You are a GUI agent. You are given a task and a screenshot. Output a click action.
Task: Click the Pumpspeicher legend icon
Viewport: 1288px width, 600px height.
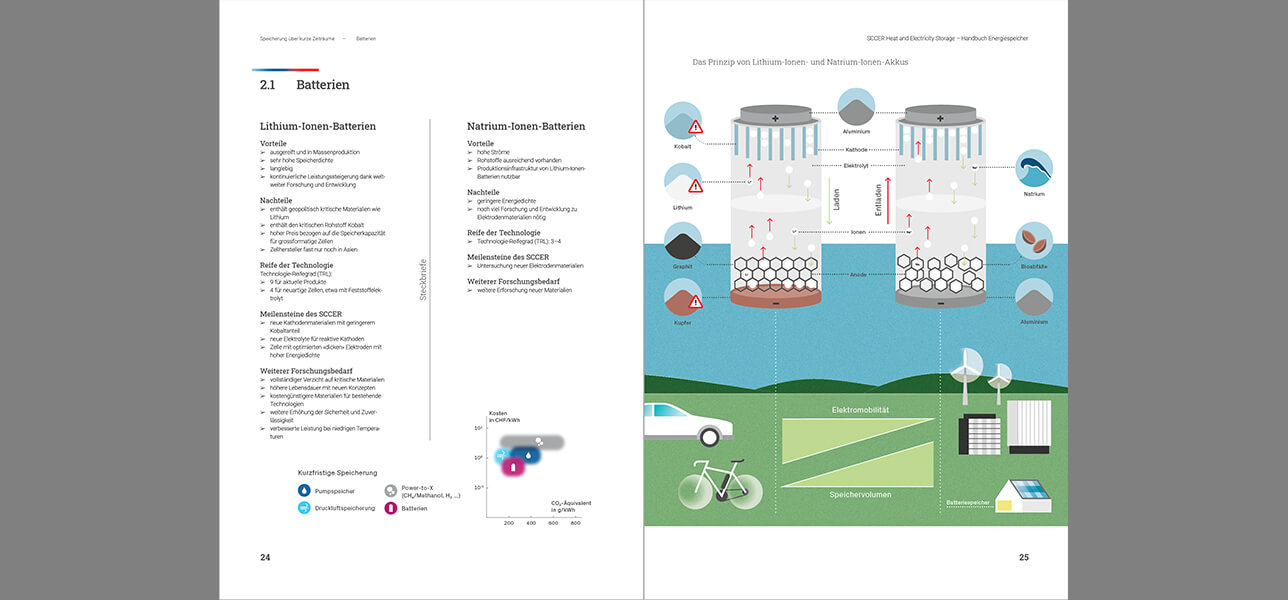coord(305,491)
